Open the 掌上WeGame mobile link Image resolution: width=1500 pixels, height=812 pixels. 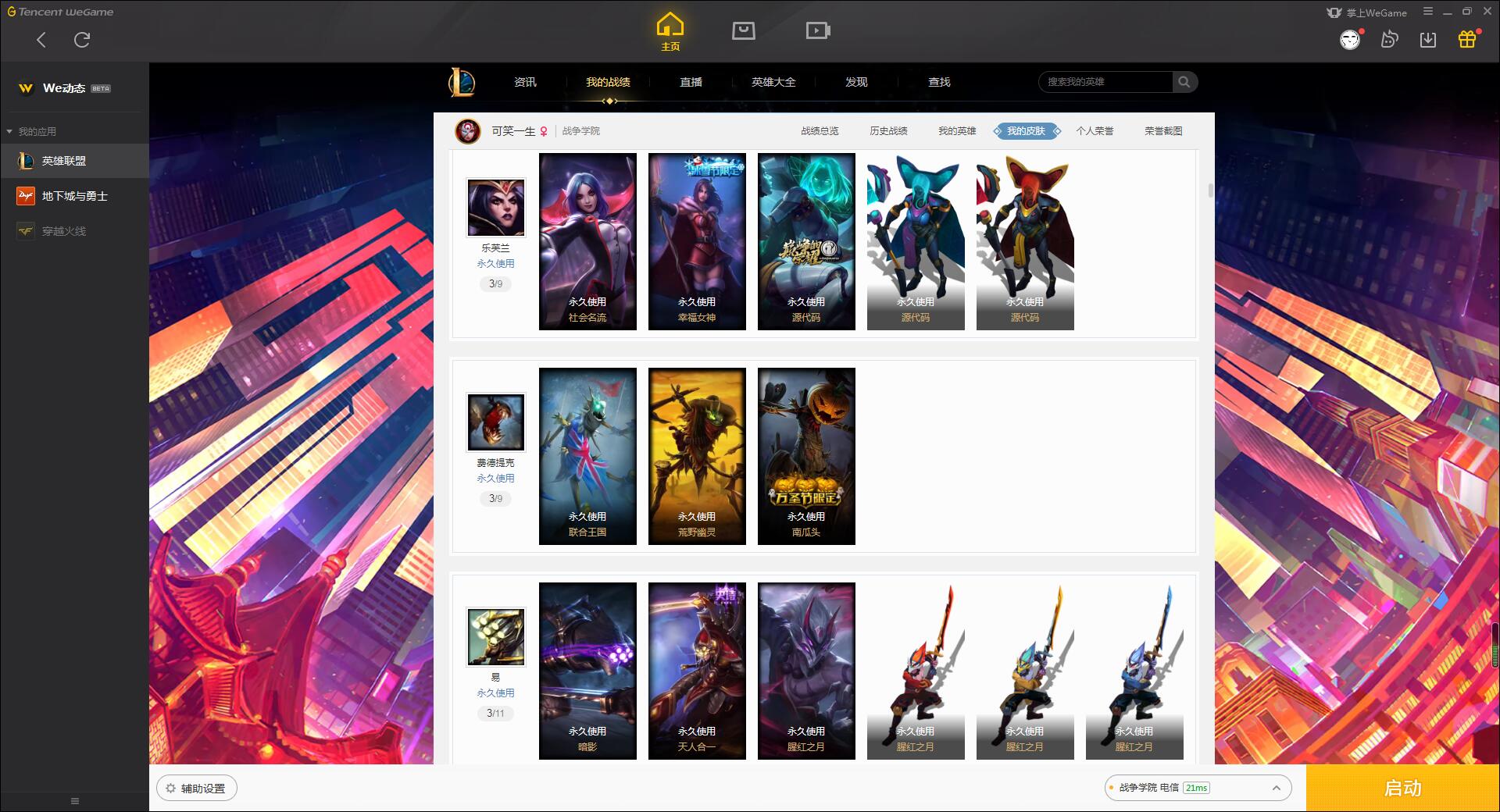1366,12
